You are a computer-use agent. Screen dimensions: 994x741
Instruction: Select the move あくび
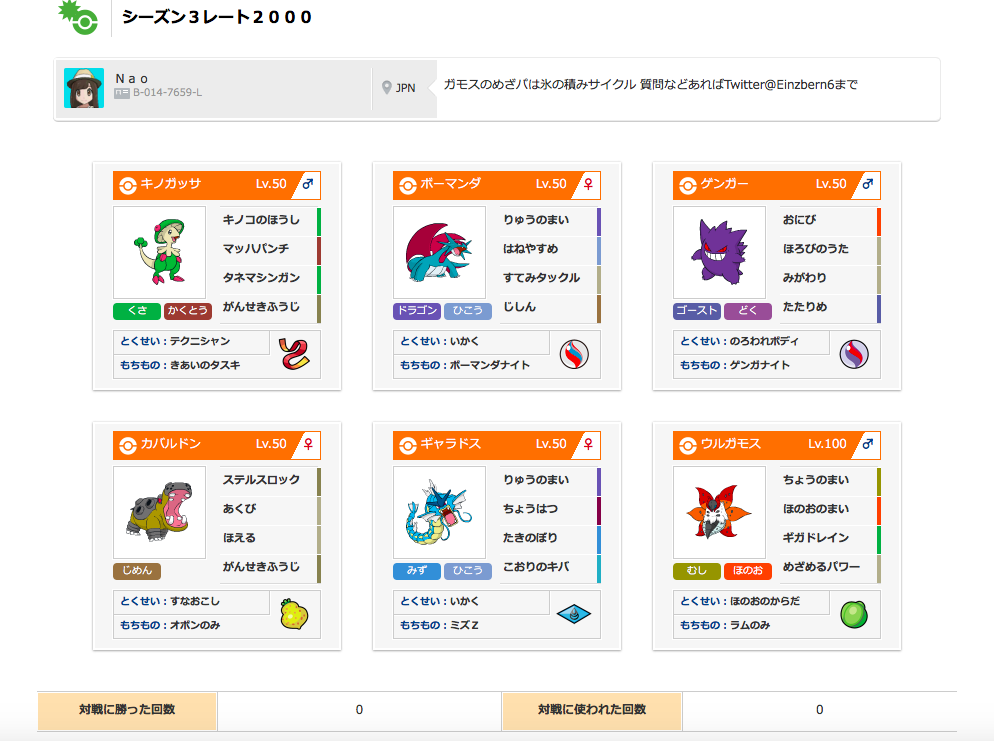pyautogui.click(x=270, y=509)
